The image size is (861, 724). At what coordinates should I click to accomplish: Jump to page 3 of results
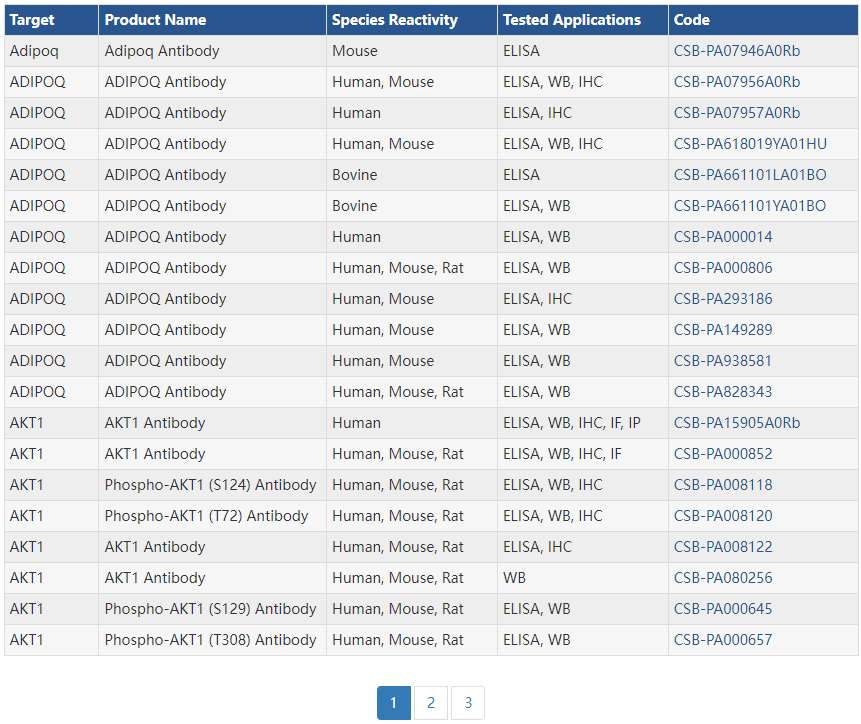468,703
